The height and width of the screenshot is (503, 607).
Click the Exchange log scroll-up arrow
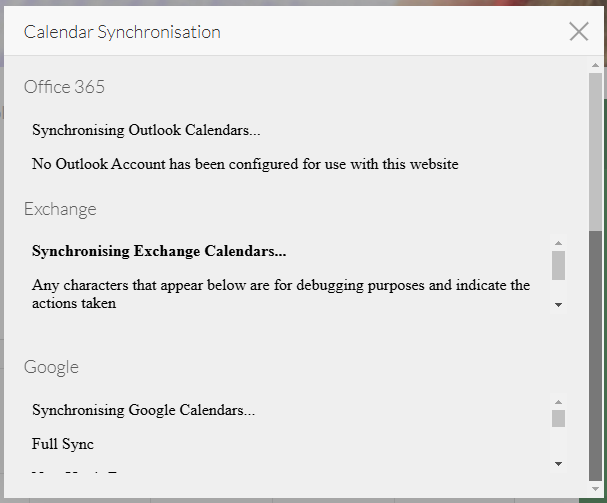point(558,243)
